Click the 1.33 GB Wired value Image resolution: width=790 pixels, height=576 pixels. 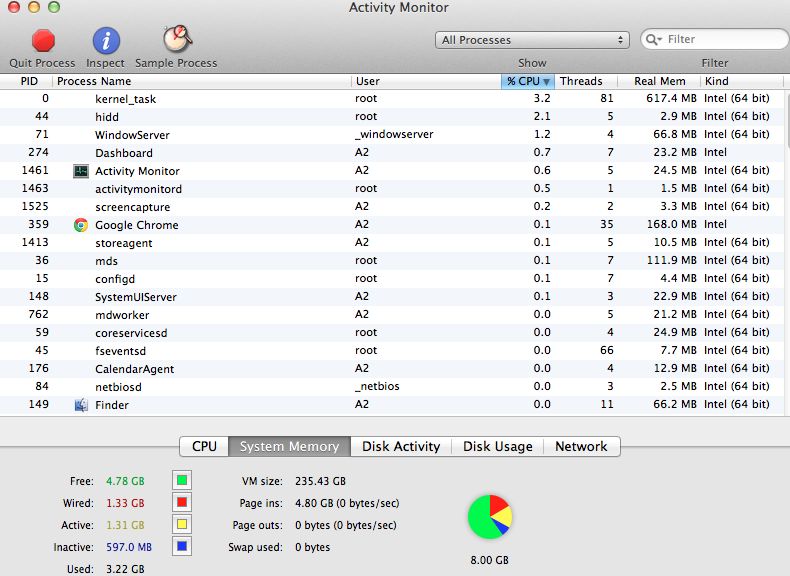tap(125, 503)
